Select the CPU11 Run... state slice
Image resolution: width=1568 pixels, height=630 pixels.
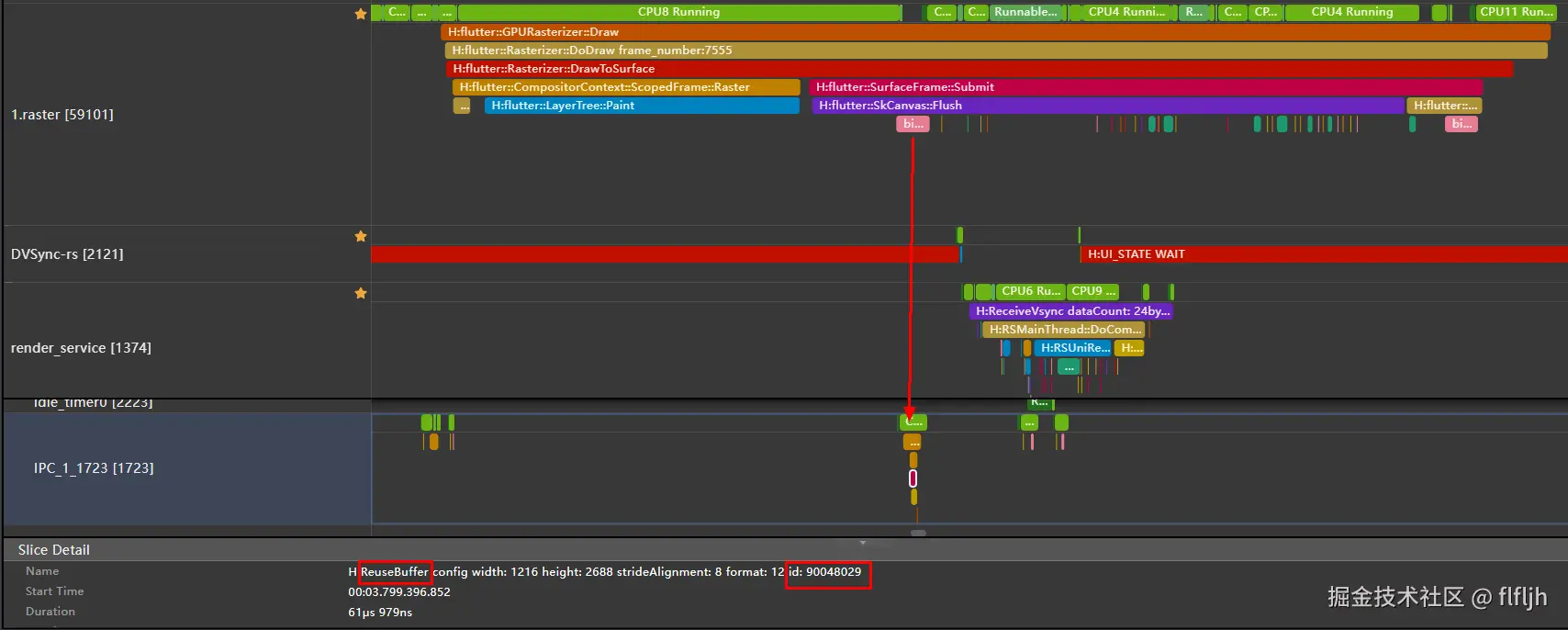pyautogui.click(x=1516, y=12)
